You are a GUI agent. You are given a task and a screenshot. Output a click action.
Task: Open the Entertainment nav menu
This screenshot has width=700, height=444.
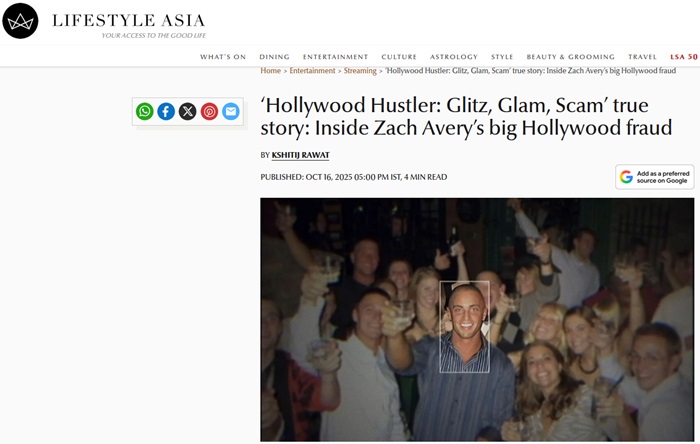click(335, 57)
